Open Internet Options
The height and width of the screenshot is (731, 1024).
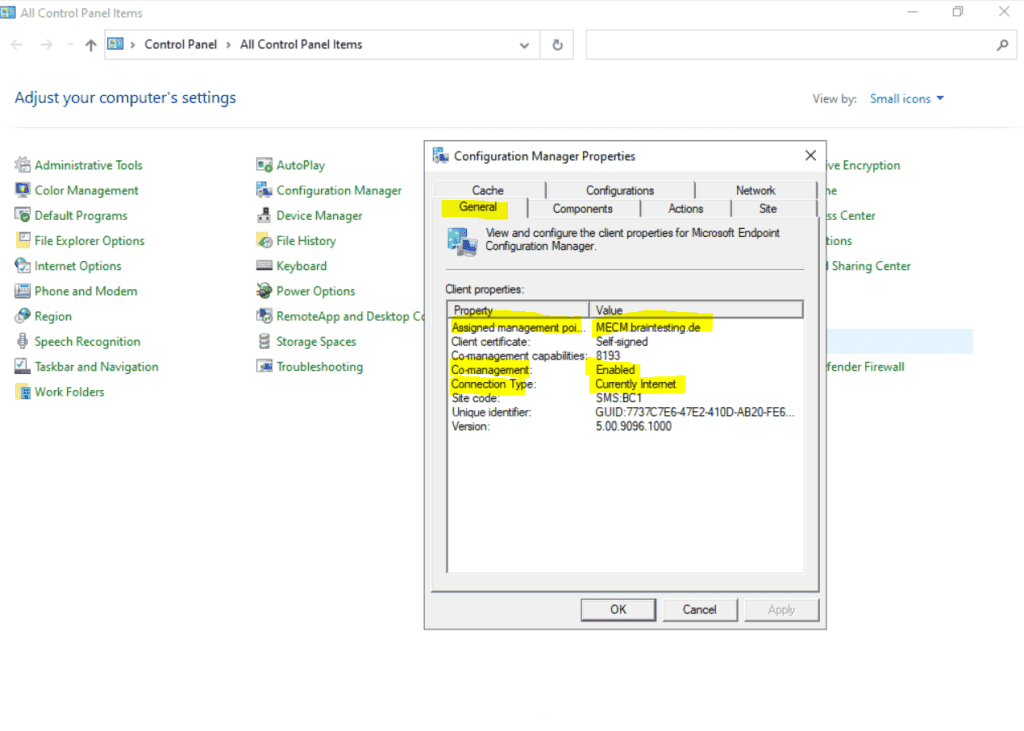point(76,265)
